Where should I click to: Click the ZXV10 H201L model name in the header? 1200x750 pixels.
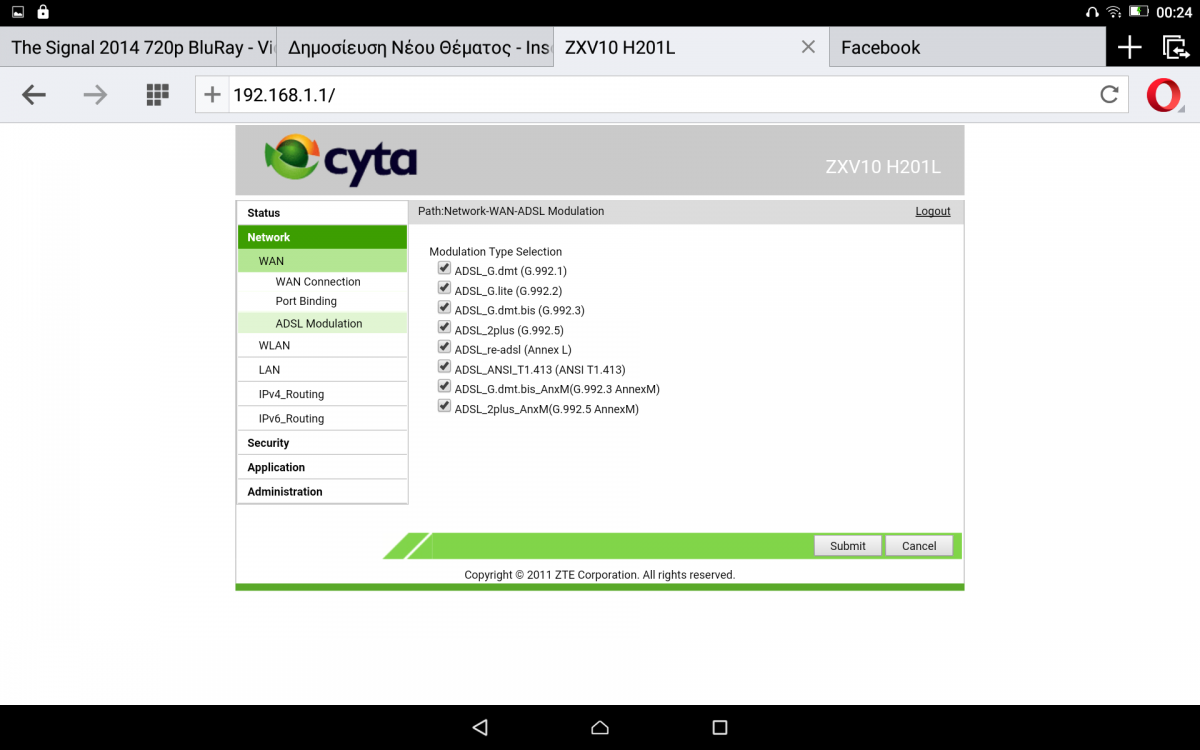tap(883, 167)
